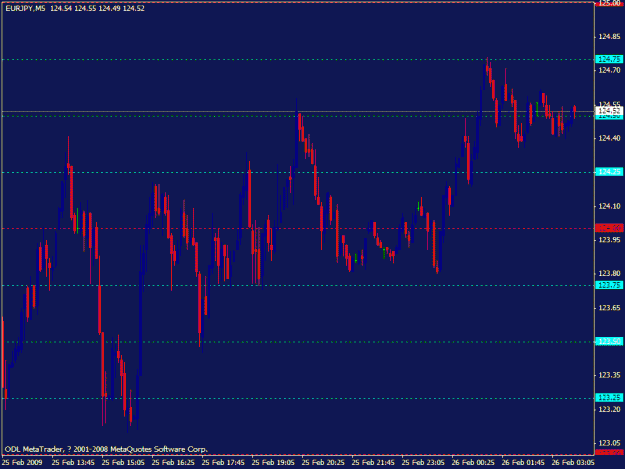This screenshot has height=469, width=625.
Task: Select the 123.65 price axis label
Action: (609, 308)
